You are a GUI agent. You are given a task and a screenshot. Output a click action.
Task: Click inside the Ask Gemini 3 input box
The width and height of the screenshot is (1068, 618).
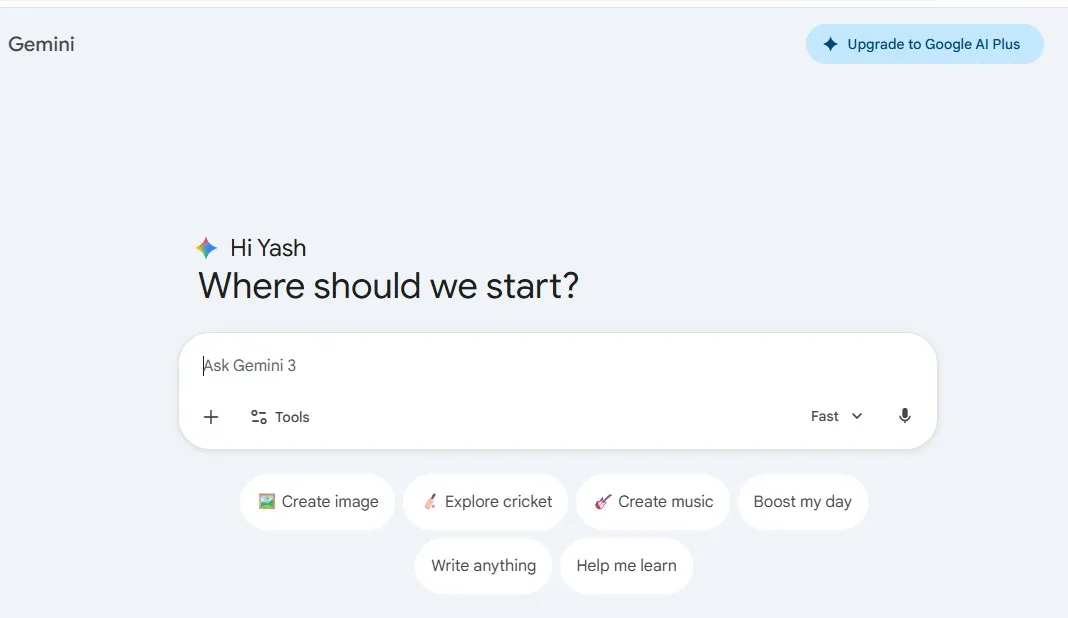(450, 365)
